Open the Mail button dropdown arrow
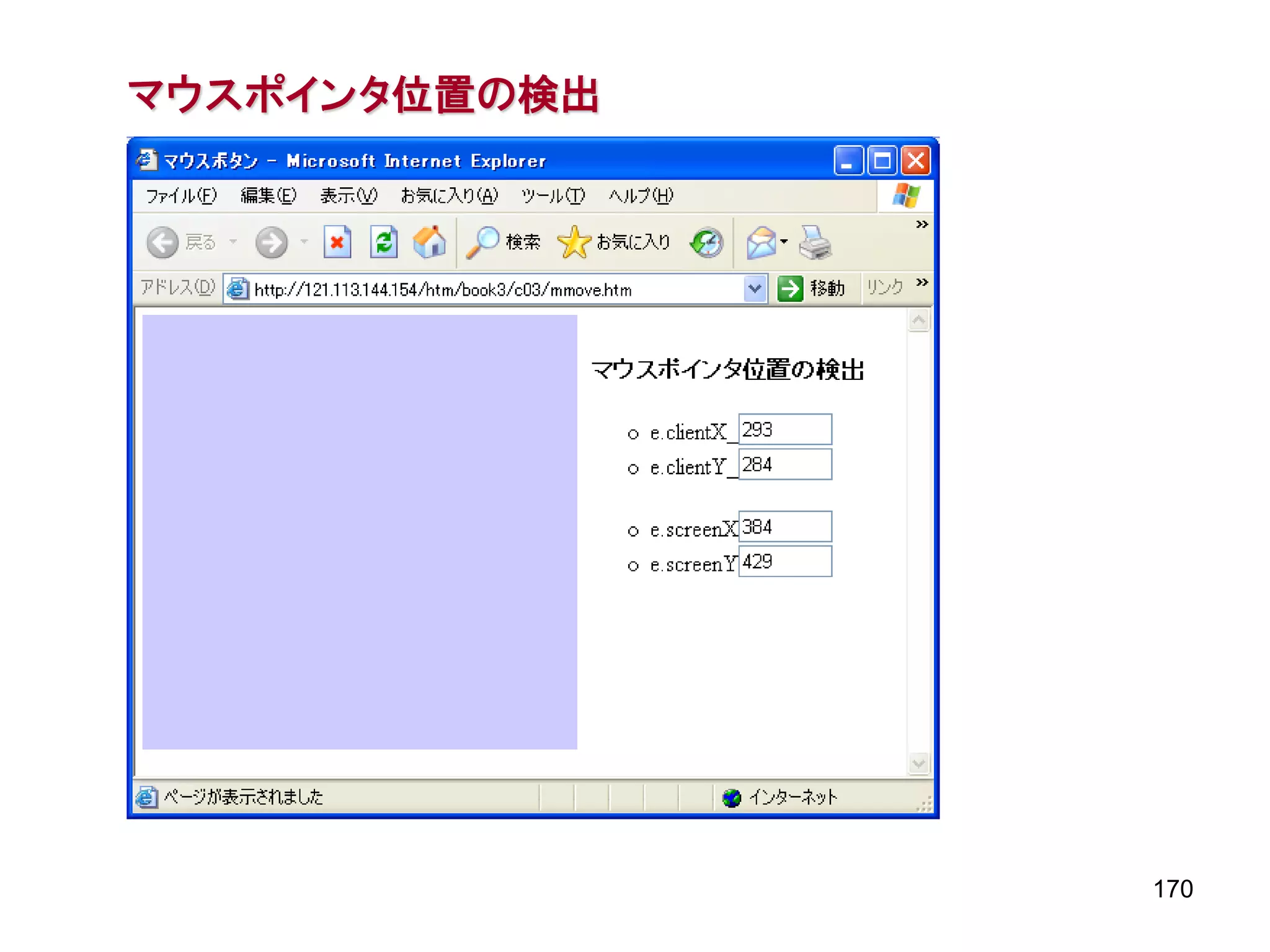 tap(784, 242)
